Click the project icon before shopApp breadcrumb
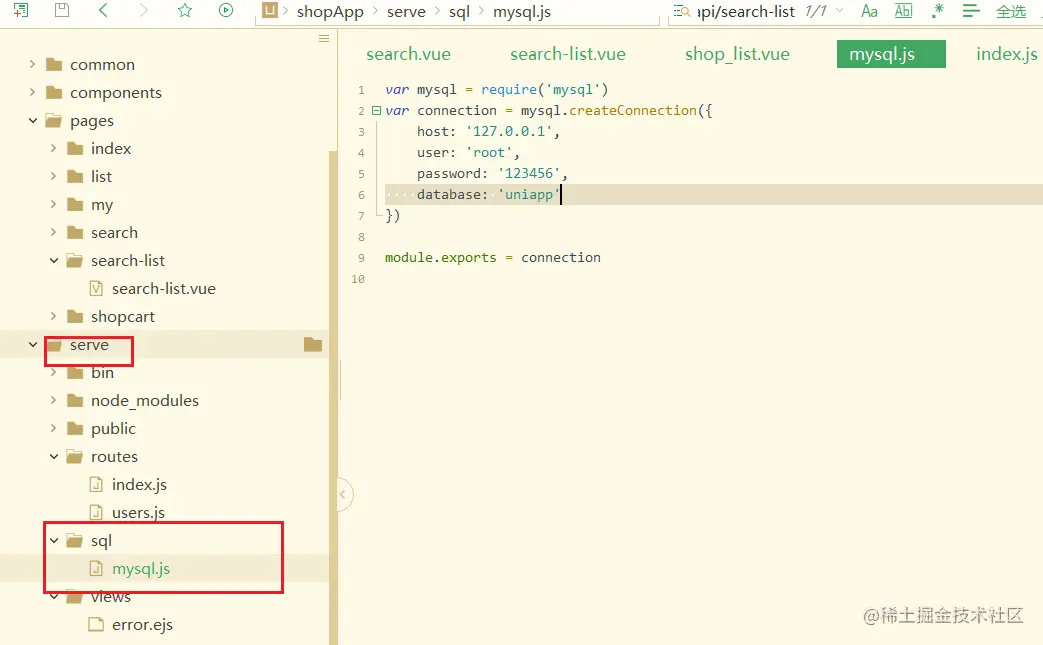This screenshot has height=645, width=1043. (x=269, y=11)
